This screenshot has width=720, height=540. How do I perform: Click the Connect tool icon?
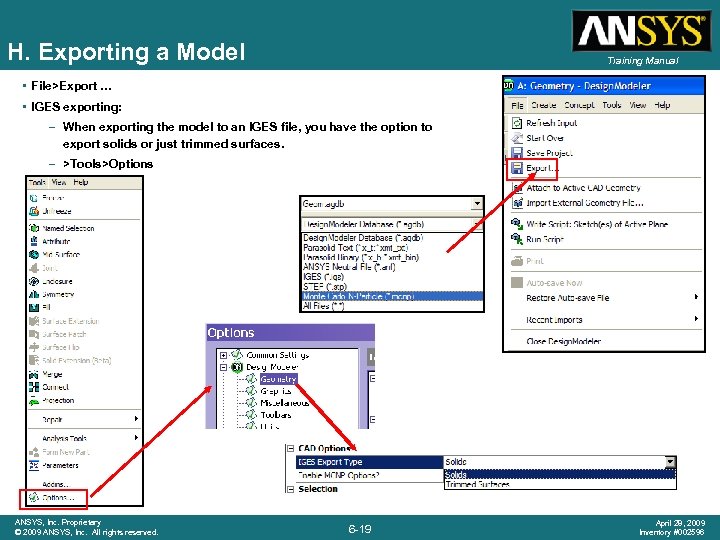[34, 387]
